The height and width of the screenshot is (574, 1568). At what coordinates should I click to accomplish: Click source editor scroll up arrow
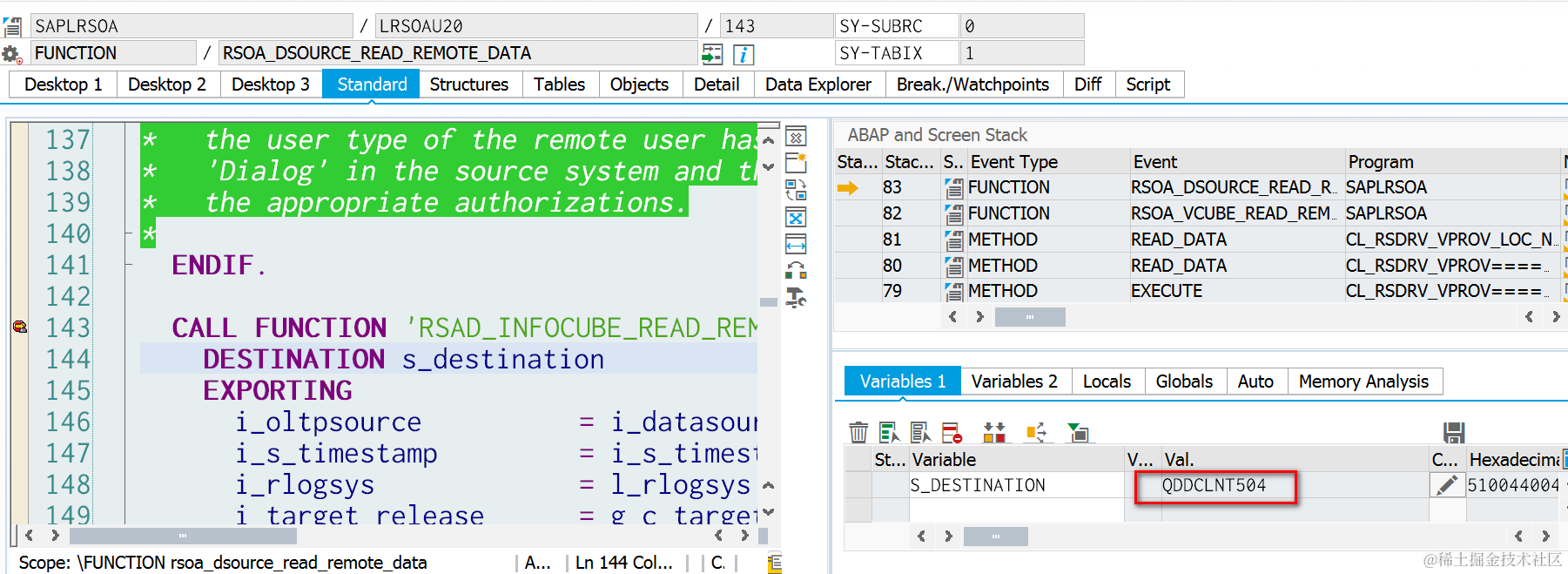[768, 140]
